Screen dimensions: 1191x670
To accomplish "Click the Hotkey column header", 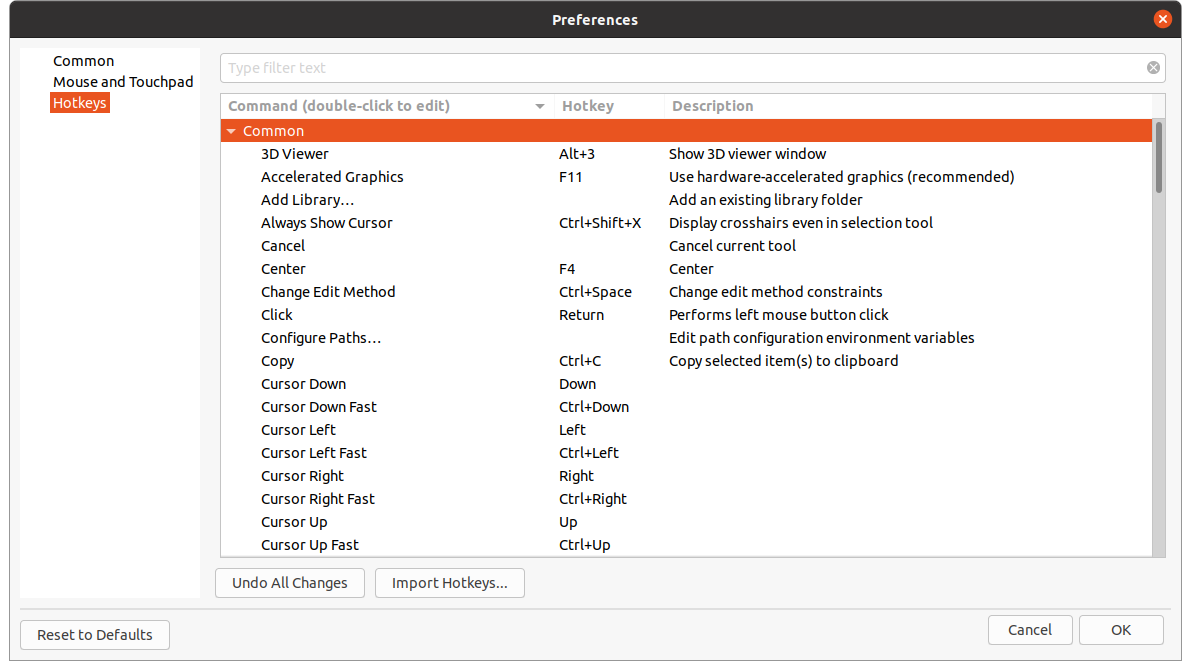I will tap(588, 105).
